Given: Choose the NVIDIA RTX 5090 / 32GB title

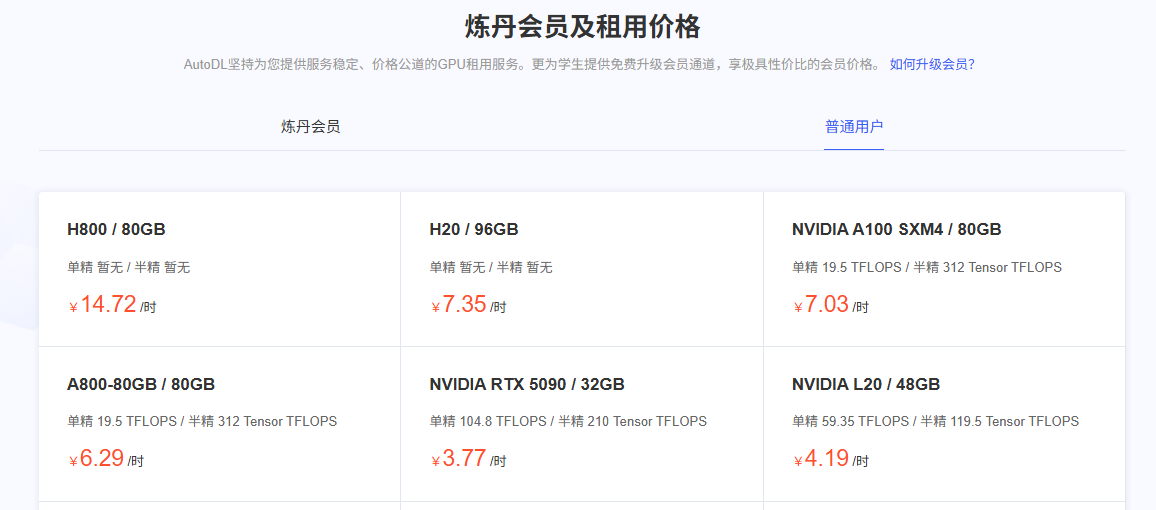Looking at the screenshot, I should coord(527,384).
